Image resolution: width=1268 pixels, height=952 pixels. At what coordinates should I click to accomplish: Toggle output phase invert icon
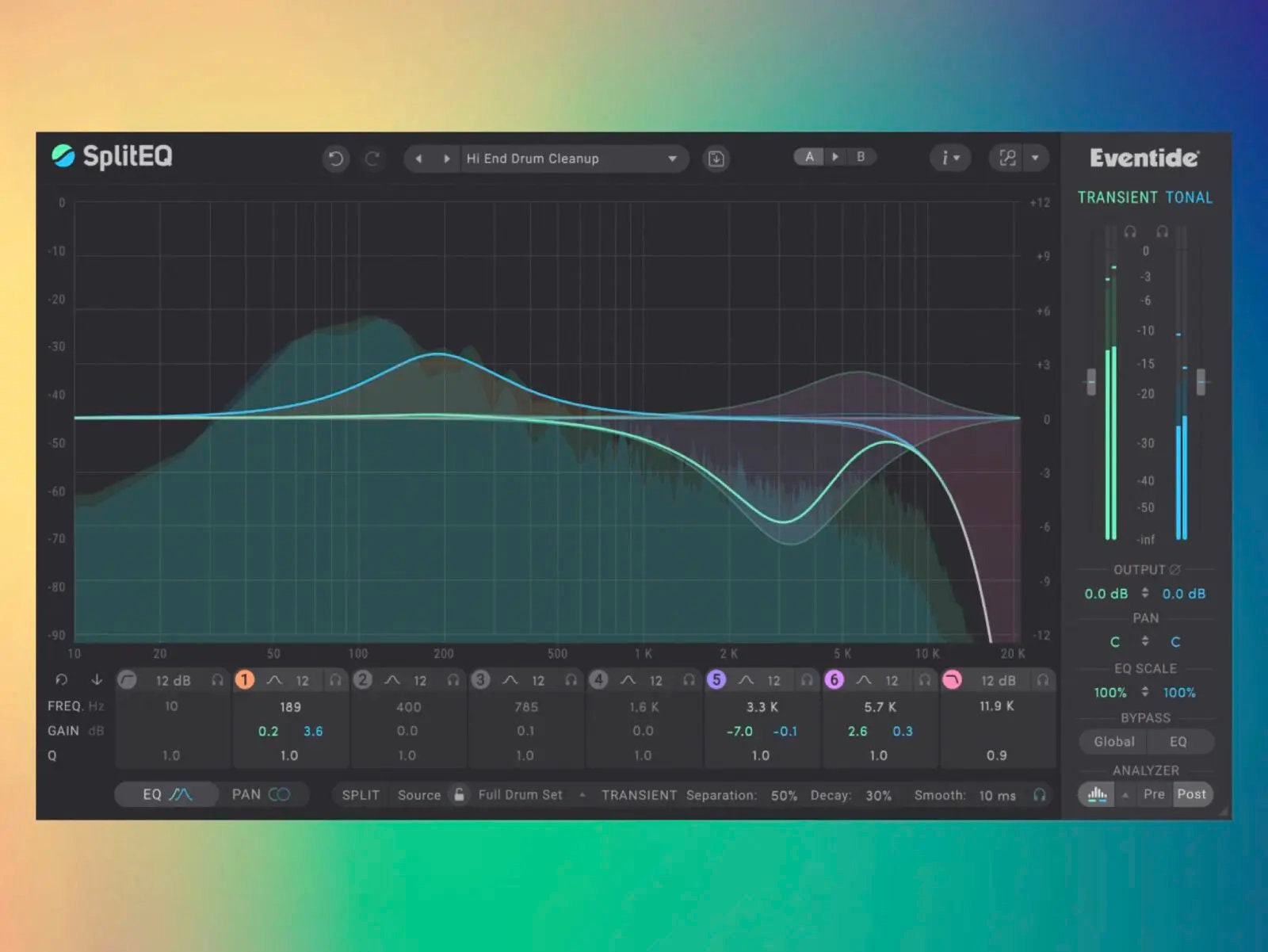pos(1175,569)
